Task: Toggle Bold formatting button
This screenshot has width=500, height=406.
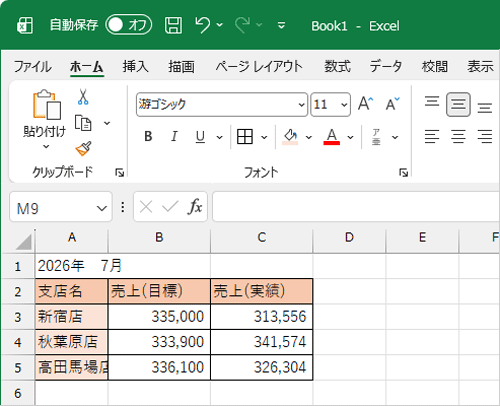Action: (x=148, y=136)
